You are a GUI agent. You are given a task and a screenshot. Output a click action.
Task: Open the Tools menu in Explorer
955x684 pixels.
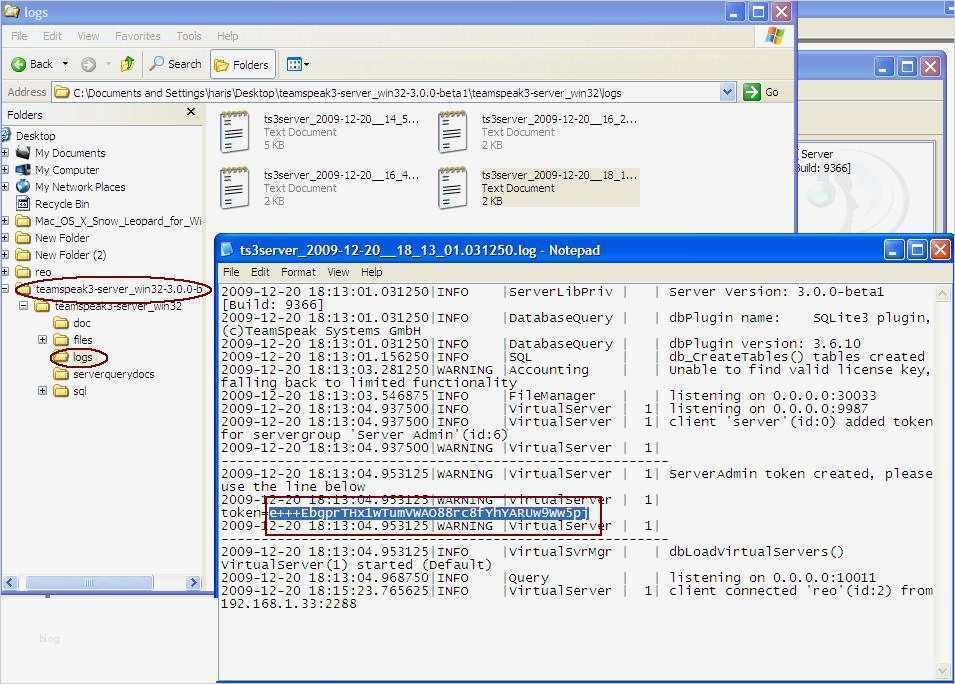[189, 36]
